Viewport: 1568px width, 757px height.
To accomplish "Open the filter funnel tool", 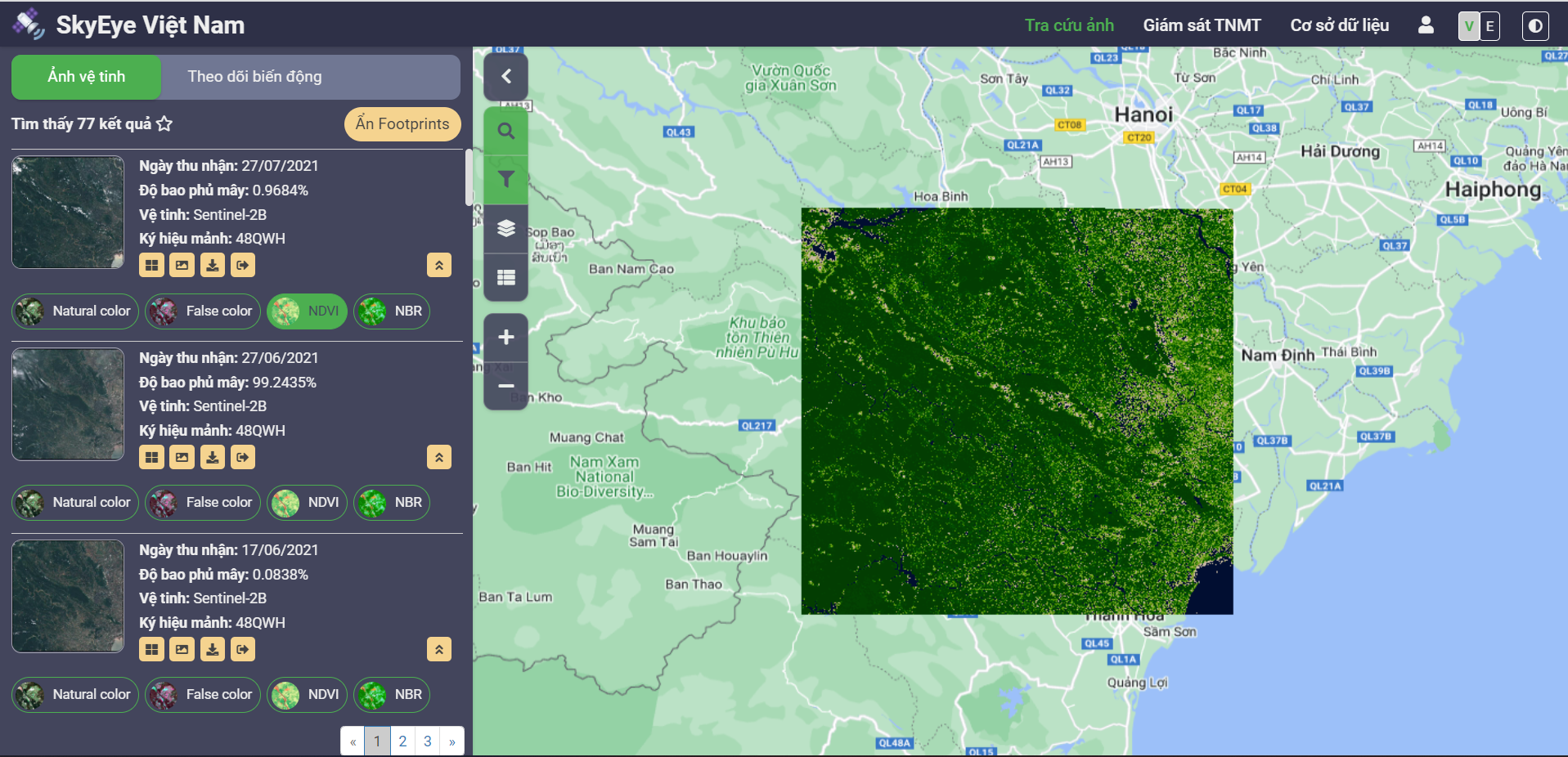I will click(x=505, y=179).
